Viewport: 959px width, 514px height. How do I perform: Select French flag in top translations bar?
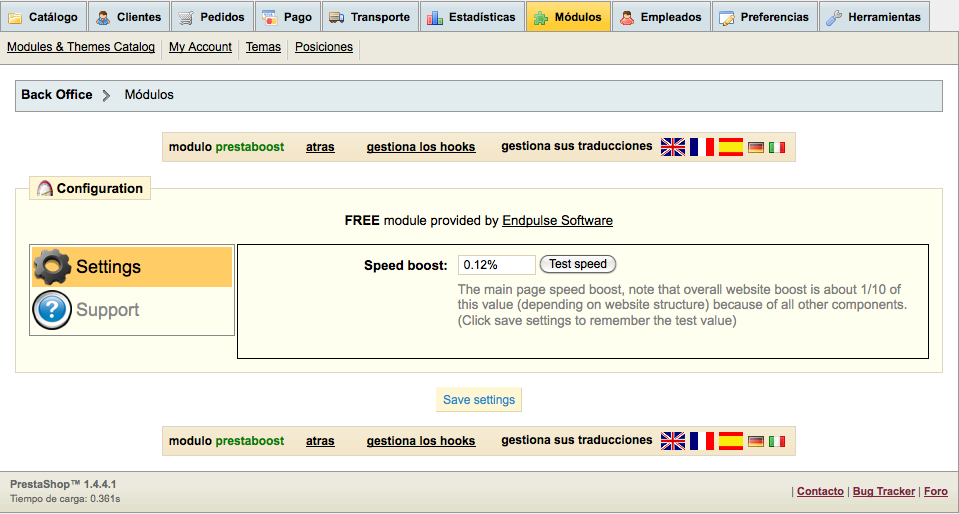click(x=702, y=147)
